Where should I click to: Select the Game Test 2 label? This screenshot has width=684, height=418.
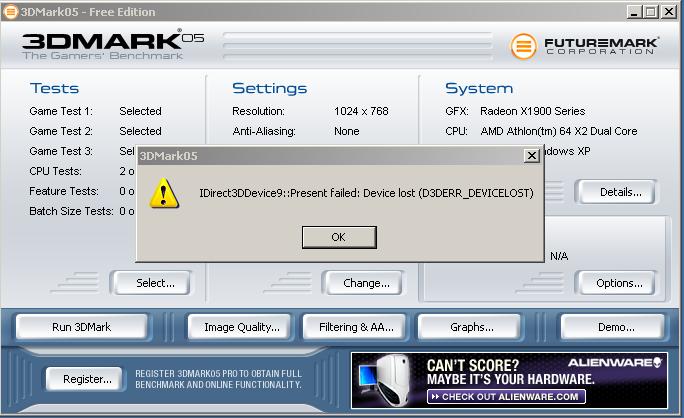coord(61,131)
